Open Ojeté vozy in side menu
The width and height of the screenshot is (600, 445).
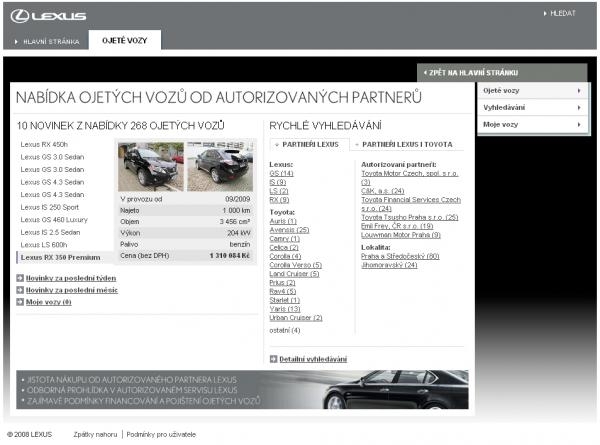[533, 91]
